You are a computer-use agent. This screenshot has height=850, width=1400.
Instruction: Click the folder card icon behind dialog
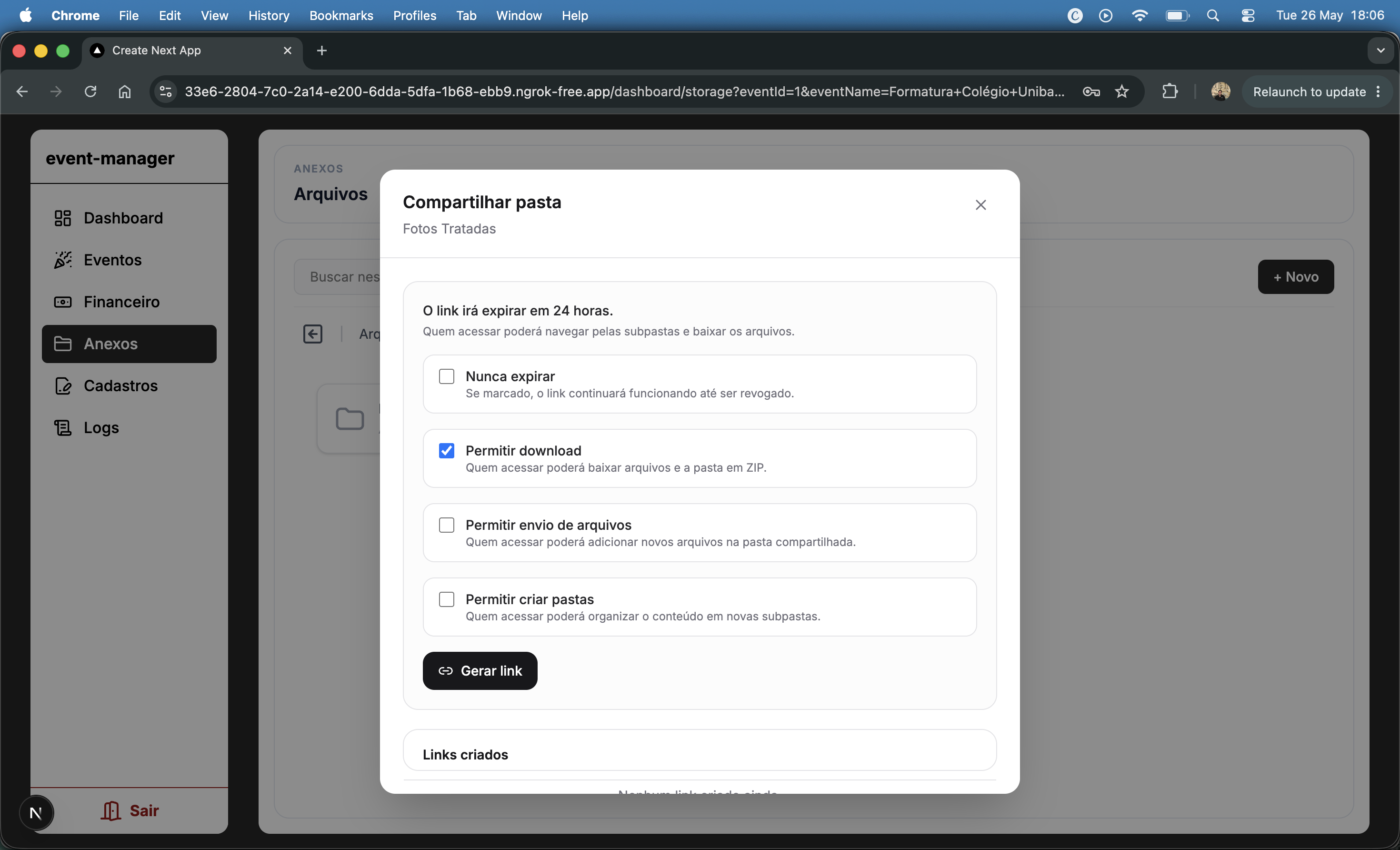point(350,419)
